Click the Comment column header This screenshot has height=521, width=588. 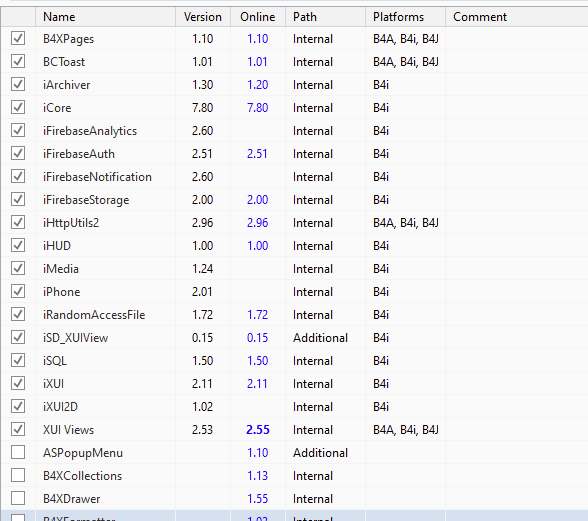(517, 17)
